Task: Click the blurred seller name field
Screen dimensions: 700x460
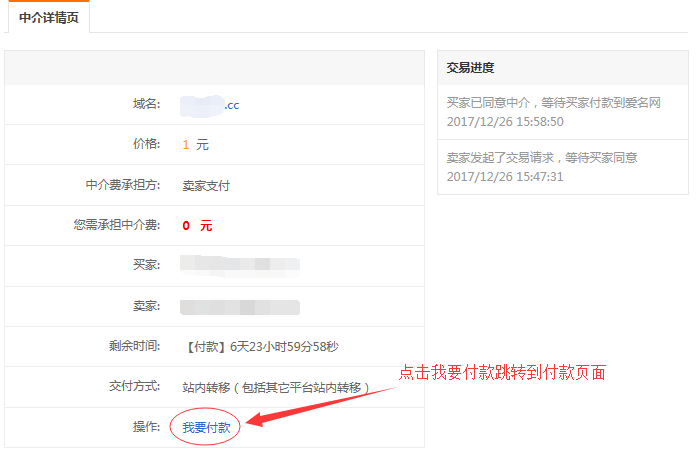Action: click(x=240, y=306)
